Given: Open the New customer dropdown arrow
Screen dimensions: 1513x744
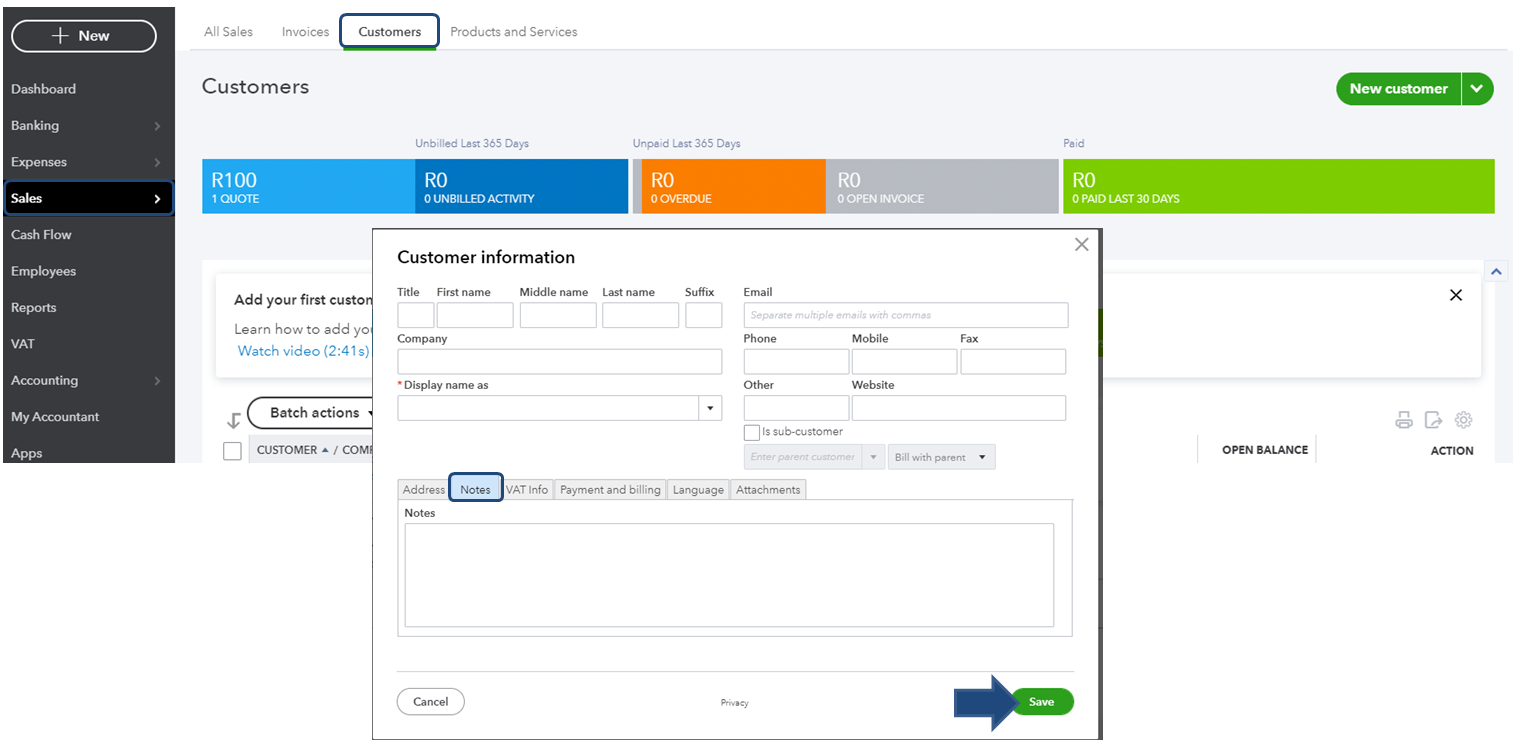Looking at the screenshot, I should [1477, 89].
